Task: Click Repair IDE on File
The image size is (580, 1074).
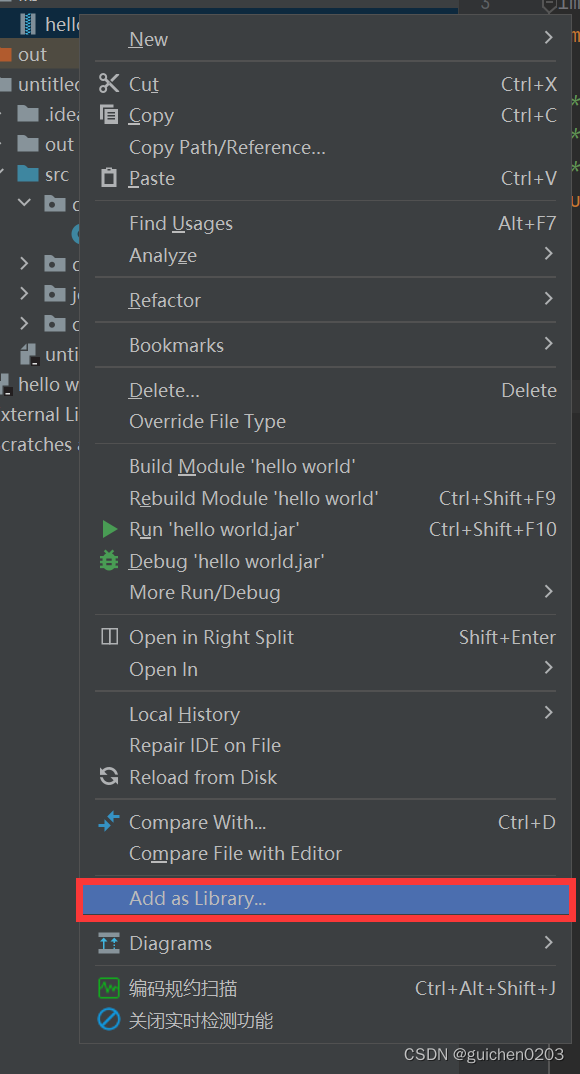Action: tap(204, 745)
